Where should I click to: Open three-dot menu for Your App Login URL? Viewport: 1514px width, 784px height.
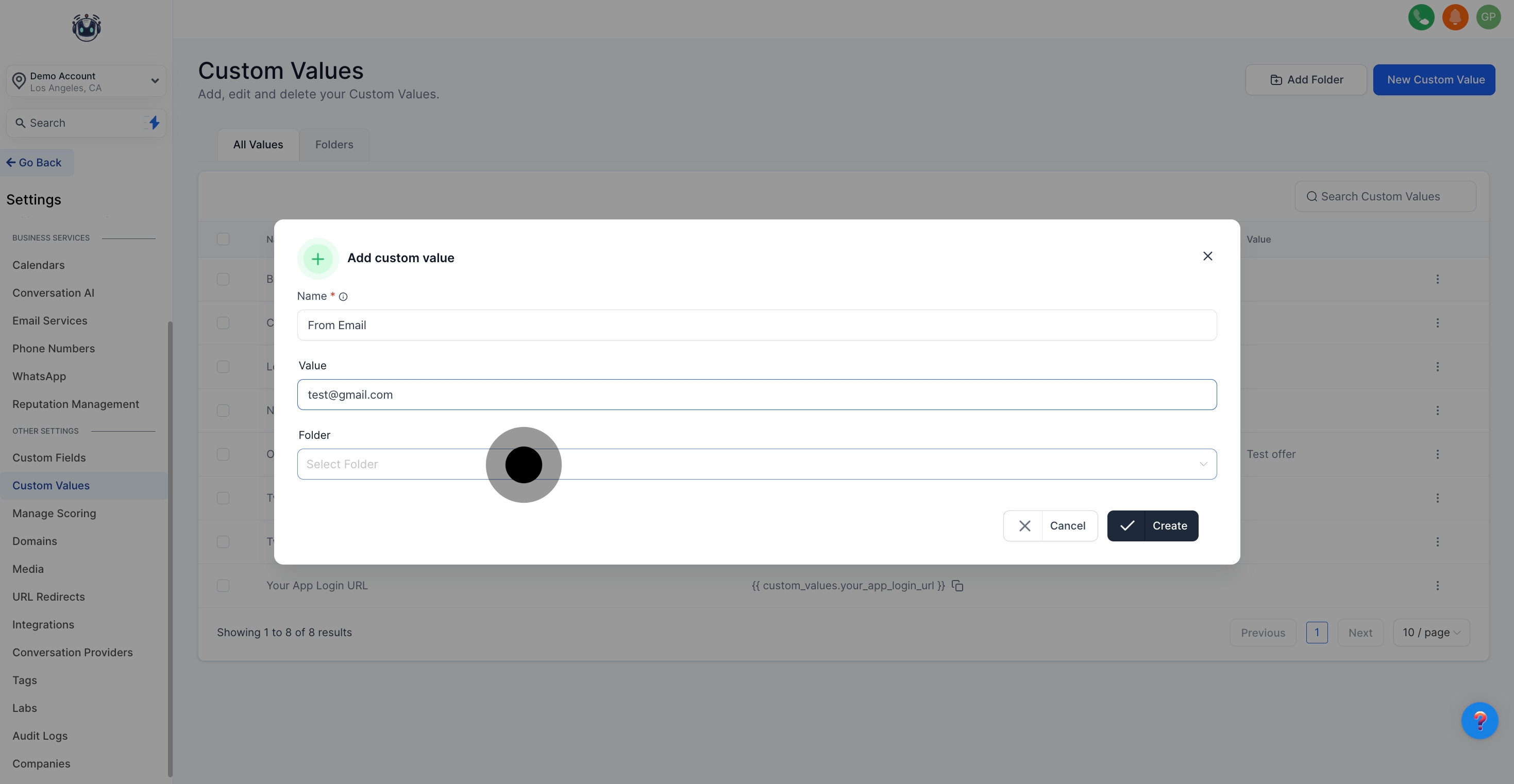pyautogui.click(x=1437, y=585)
